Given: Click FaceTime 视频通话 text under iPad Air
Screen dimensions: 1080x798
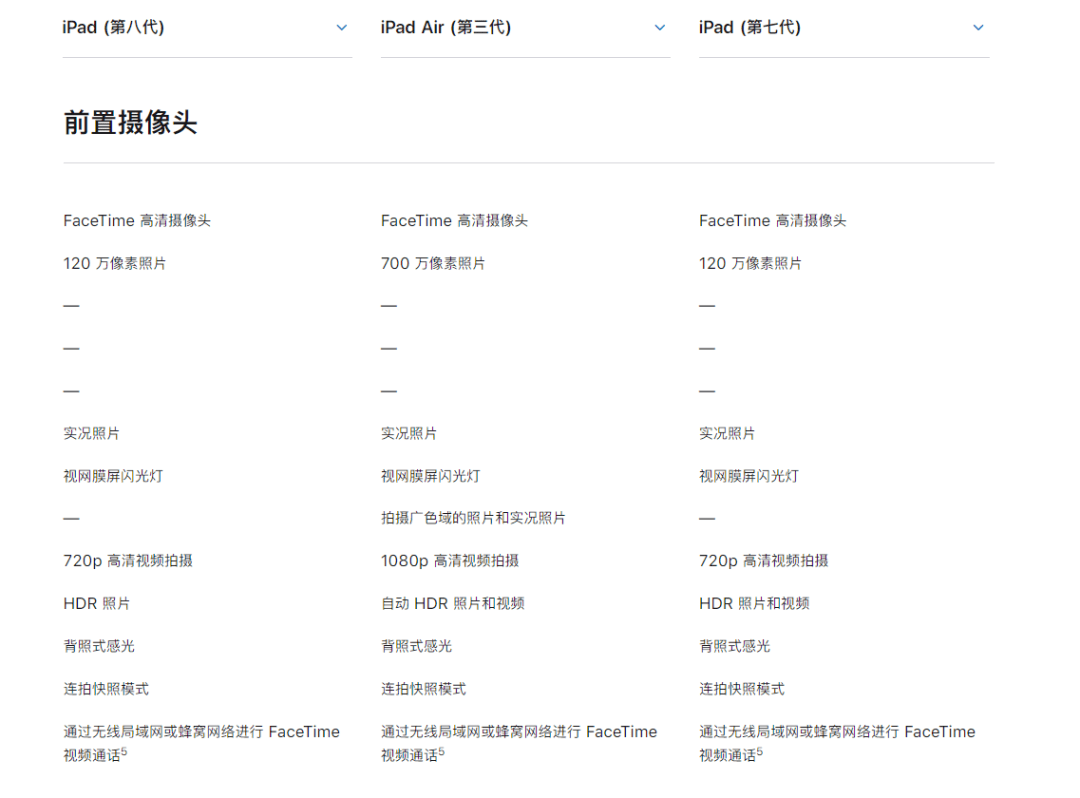Looking at the screenshot, I should [519, 744].
